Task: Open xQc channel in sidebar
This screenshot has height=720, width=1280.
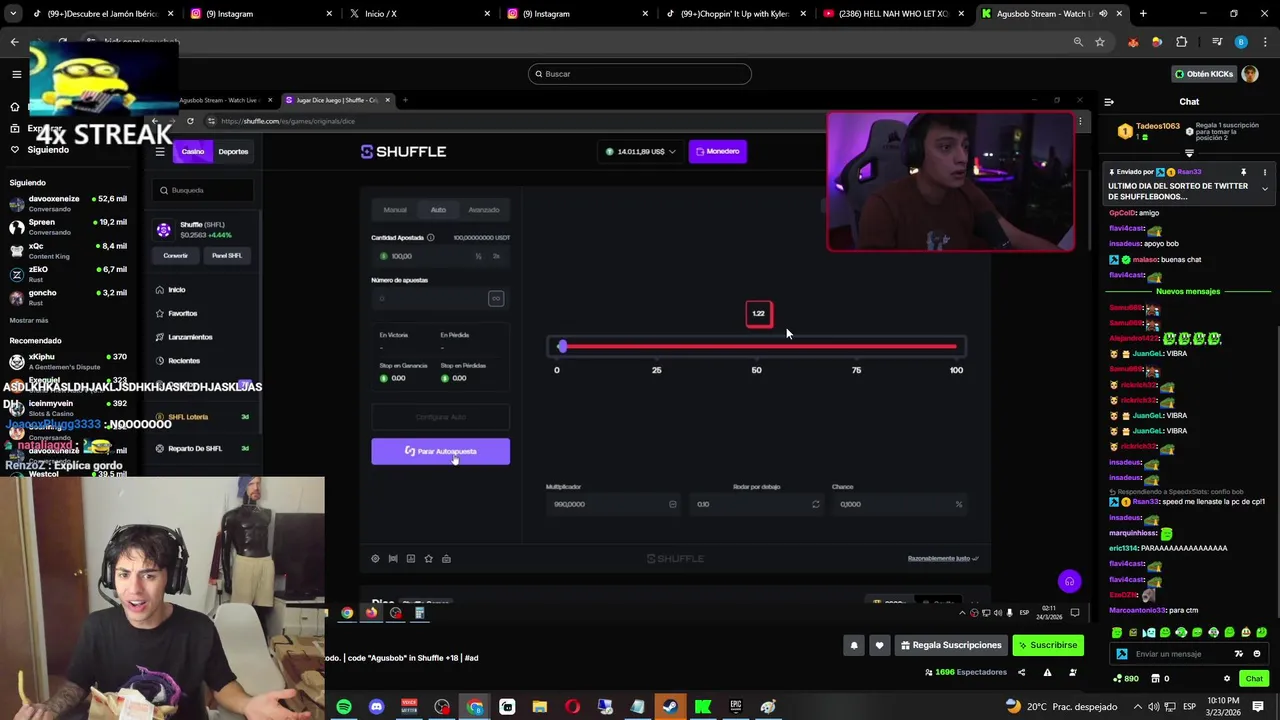Action: 68,250
